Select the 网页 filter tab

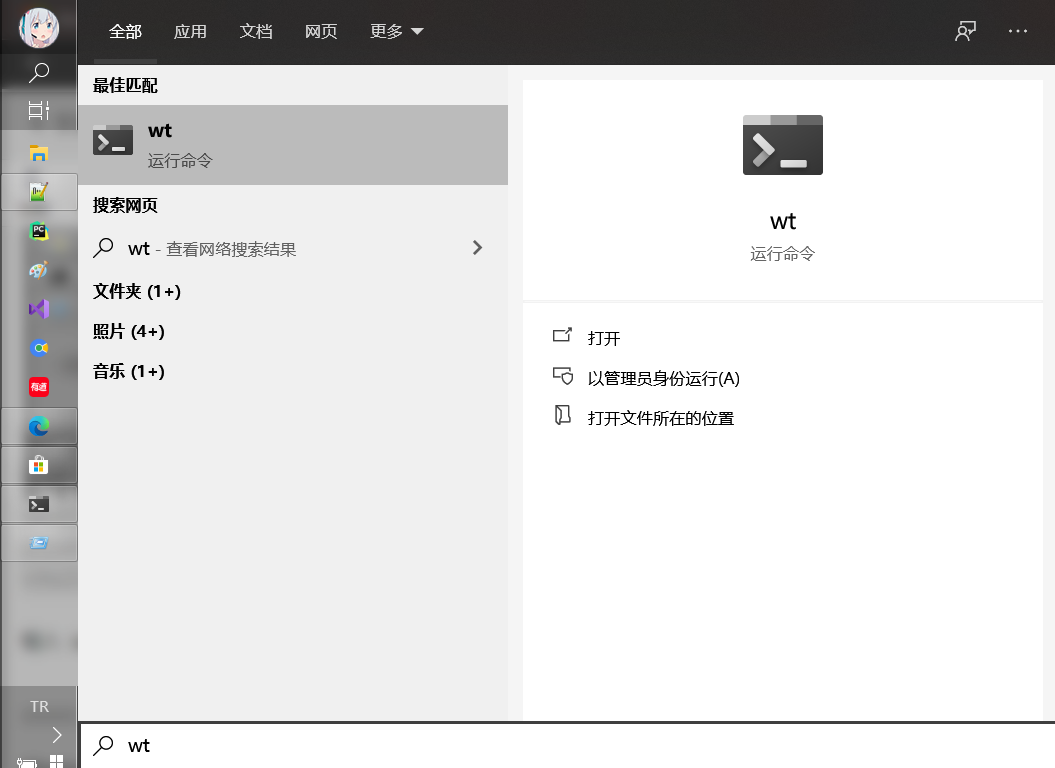click(321, 31)
